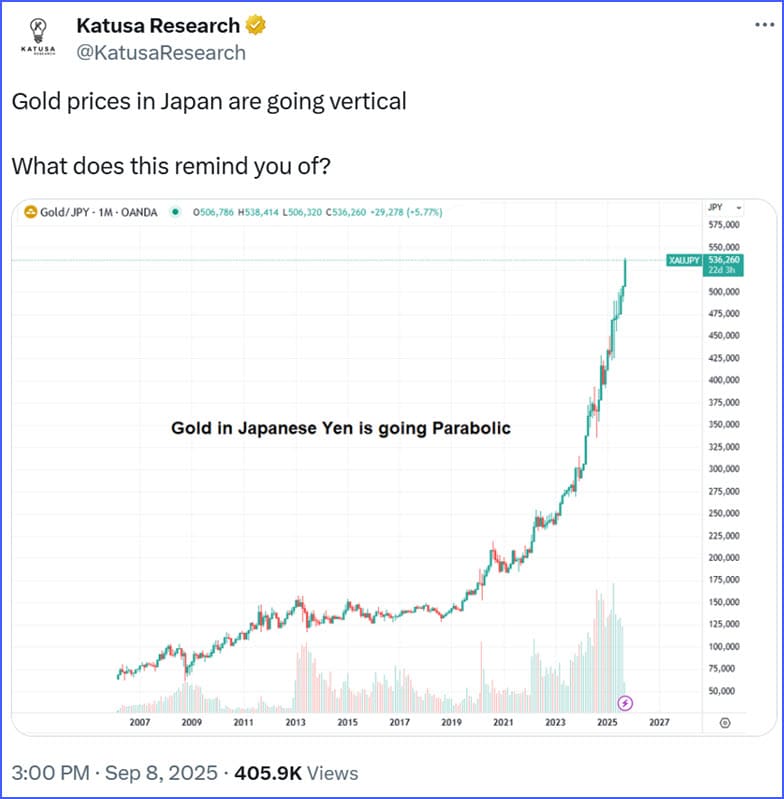This screenshot has height=799, width=784.
Task: Click the gold verified badge
Action: point(255,26)
